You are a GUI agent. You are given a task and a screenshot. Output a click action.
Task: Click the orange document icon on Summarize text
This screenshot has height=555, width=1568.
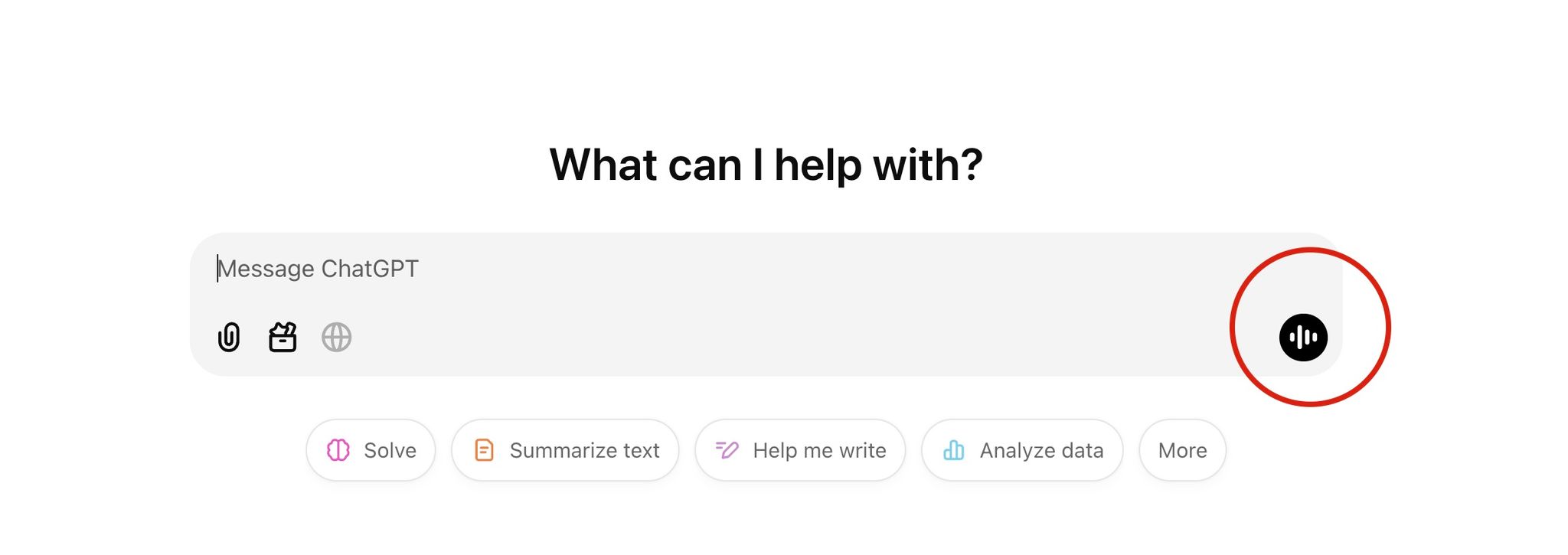(x=484, y=450)
